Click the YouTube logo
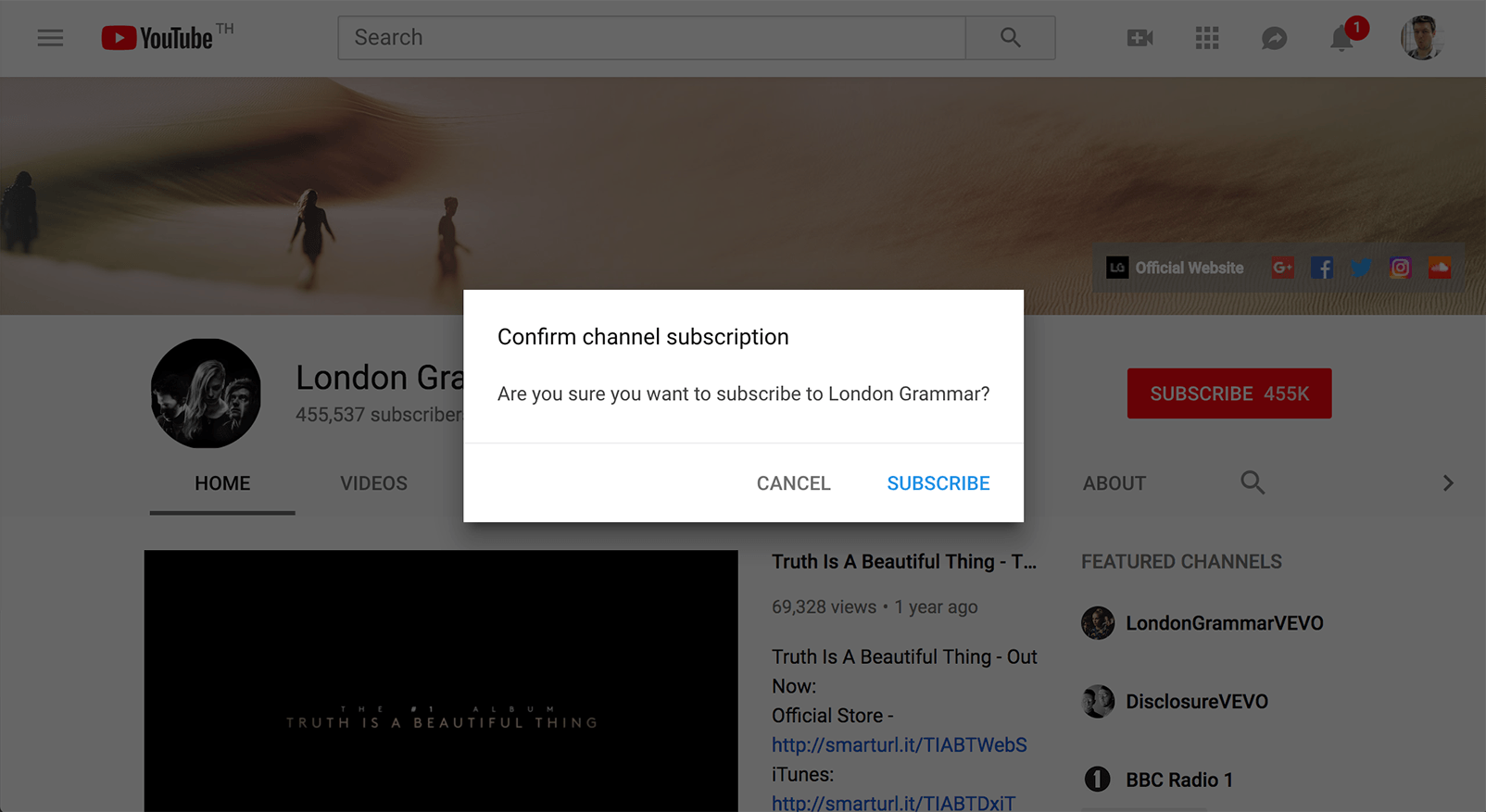 157,38
